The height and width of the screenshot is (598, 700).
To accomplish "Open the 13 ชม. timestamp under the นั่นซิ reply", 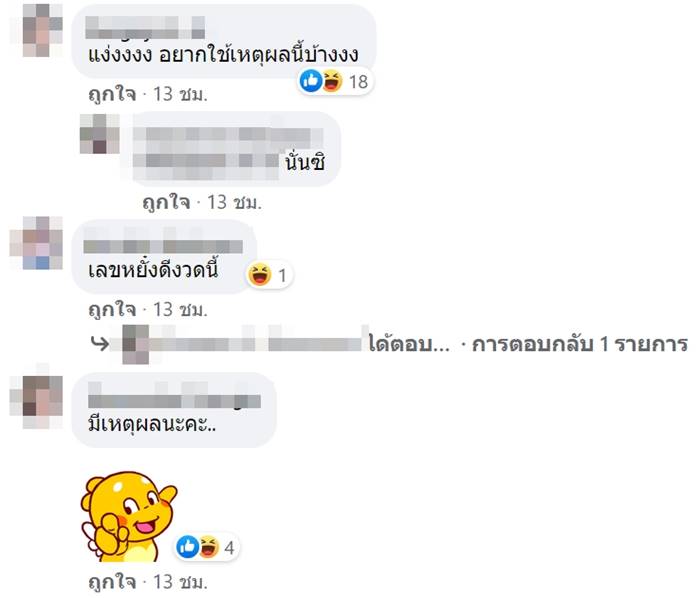I will coord(234,202).
